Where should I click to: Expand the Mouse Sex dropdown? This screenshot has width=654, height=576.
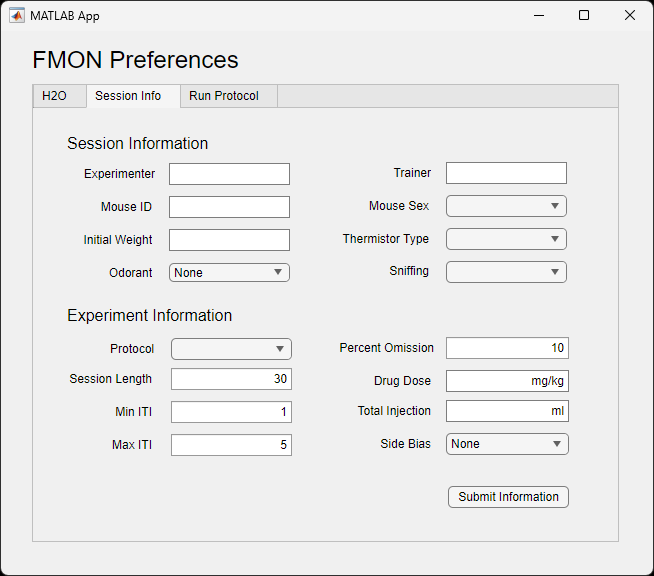(506, 206)
